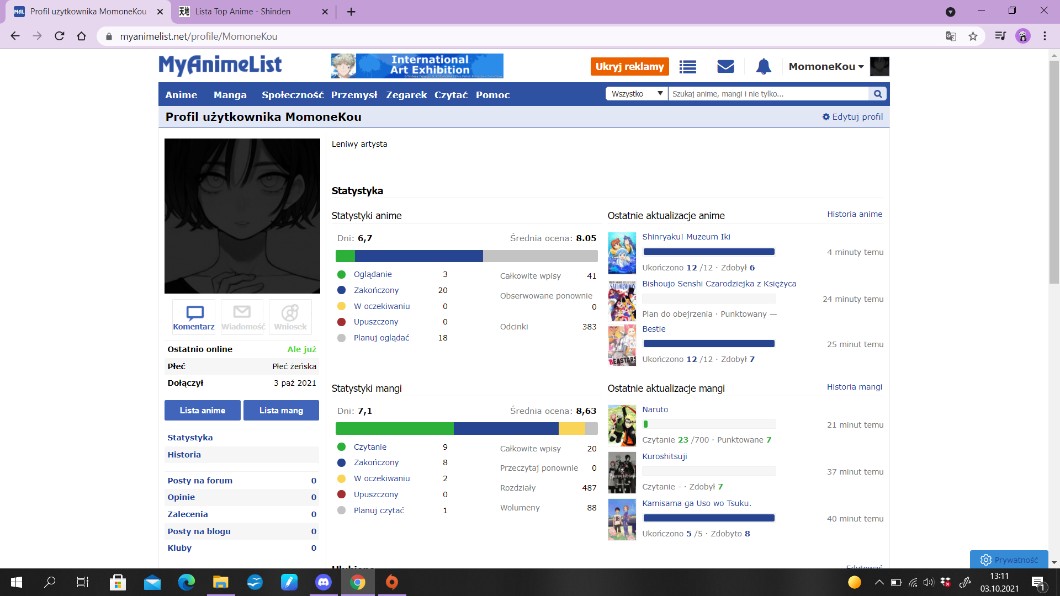
Task: Open the list icon in the header
Action: [687, 67]
